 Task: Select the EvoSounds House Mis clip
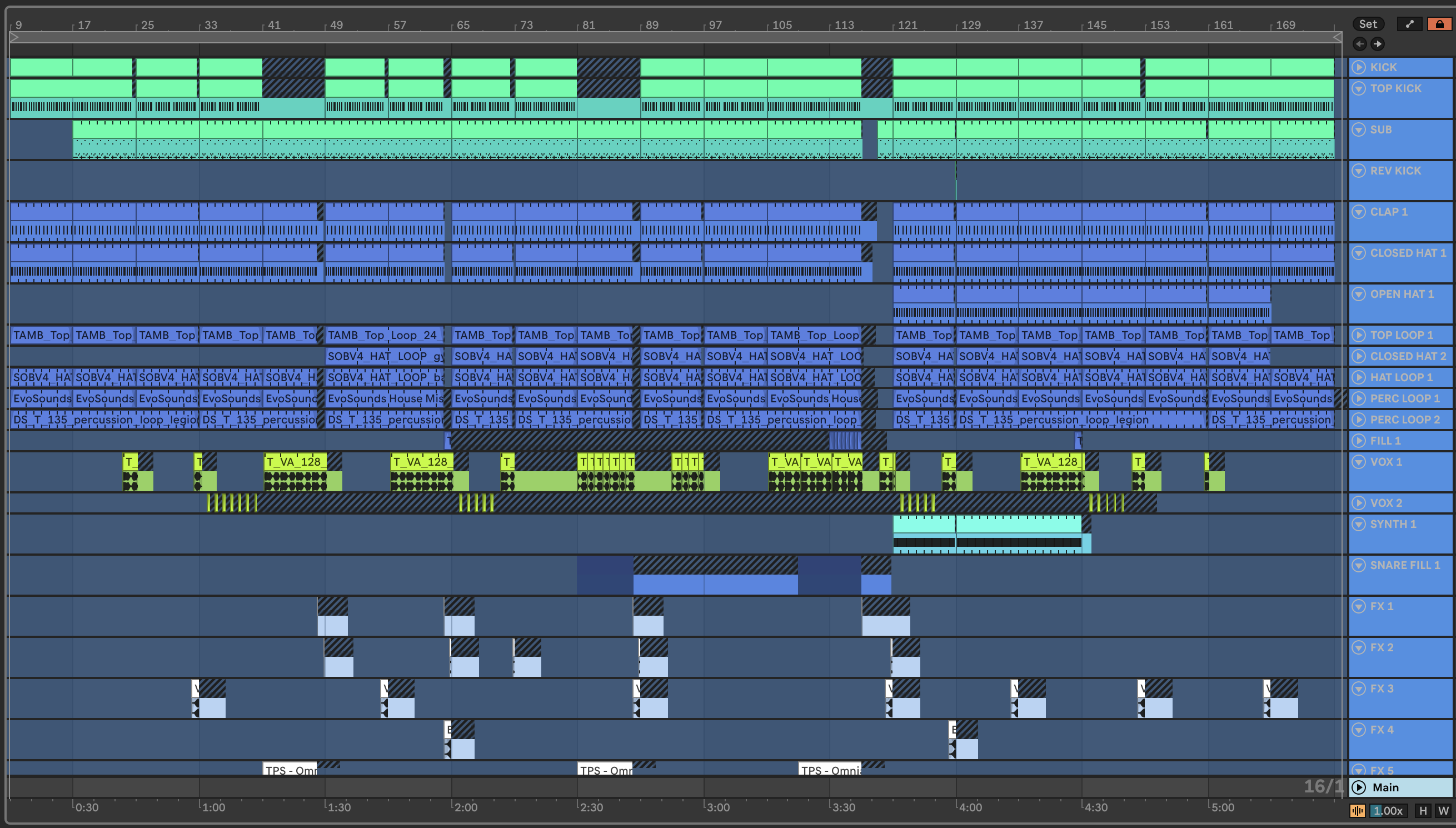click(x=385, y=398)
